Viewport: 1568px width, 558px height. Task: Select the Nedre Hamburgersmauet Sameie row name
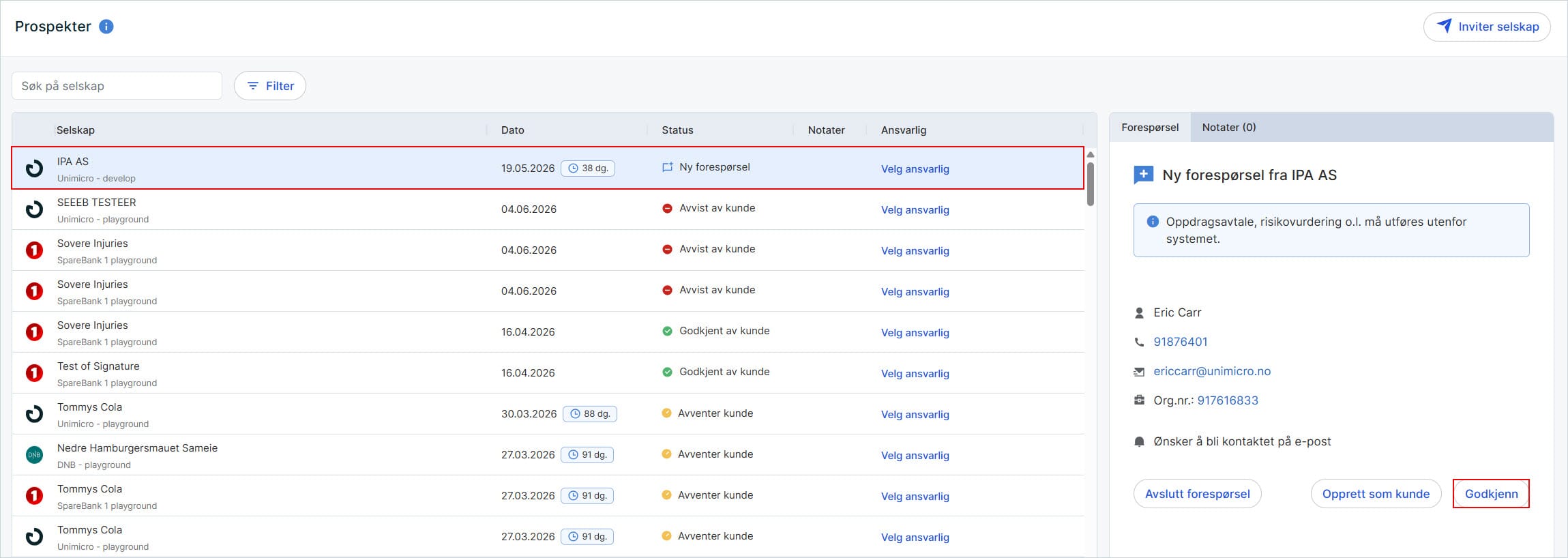coord(137,448)
